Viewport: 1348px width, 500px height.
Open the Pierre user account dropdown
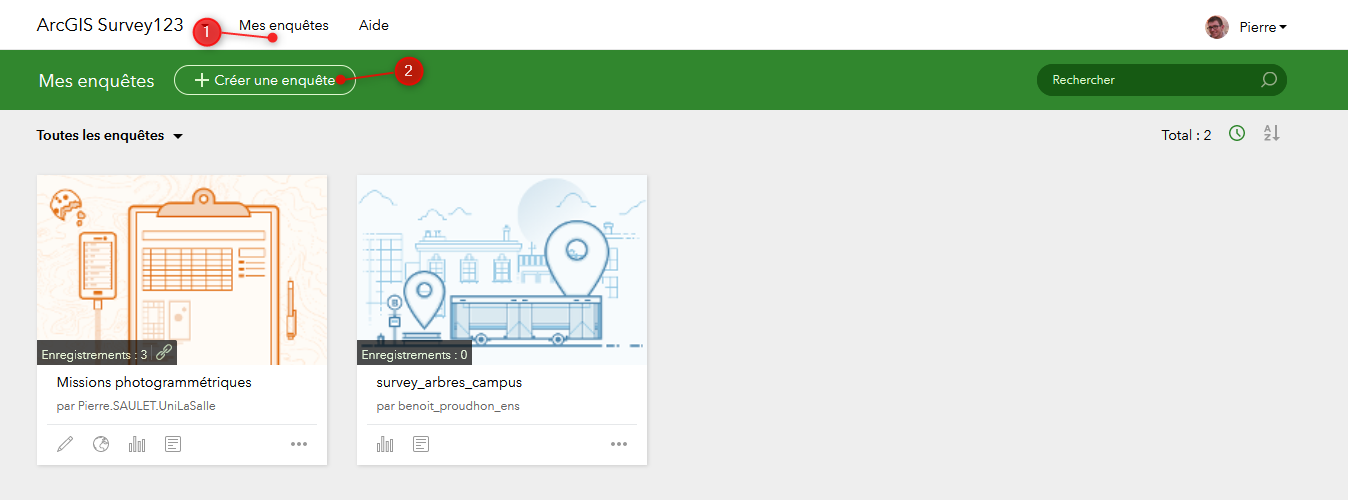(1262, 27)
